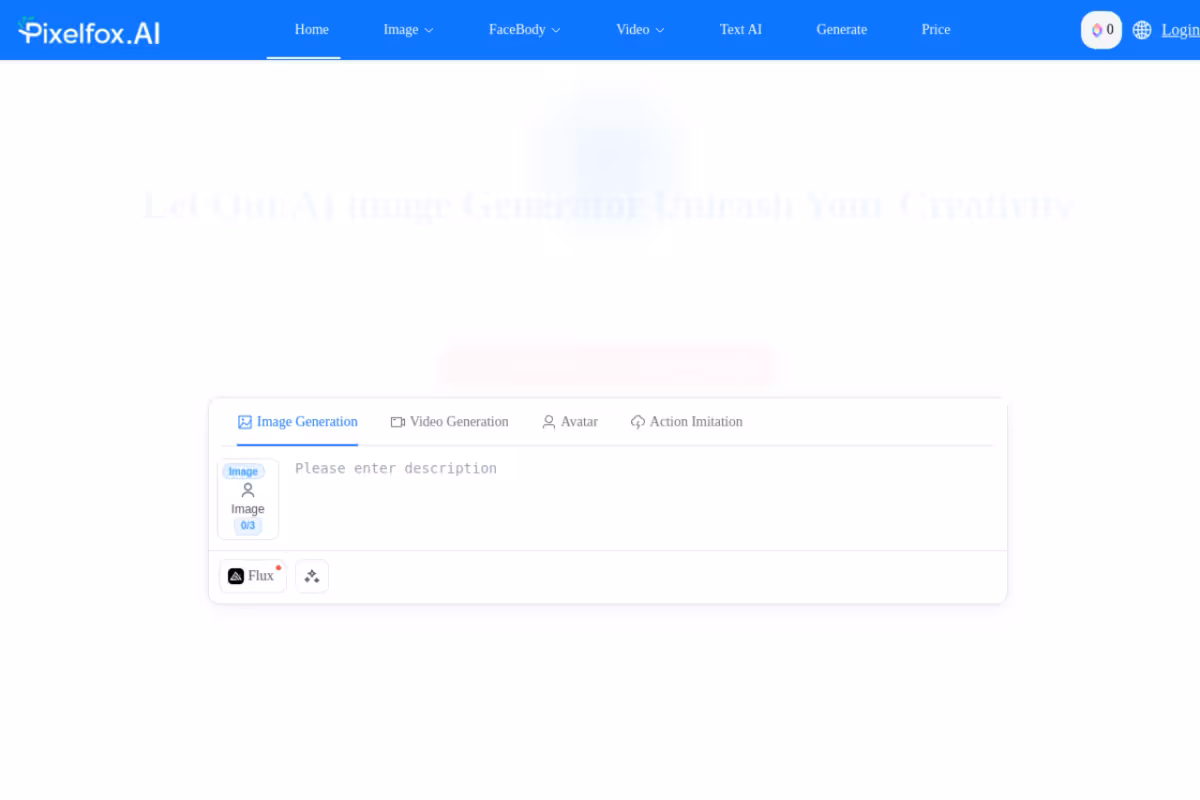Open the Text AI menu item
Screen dimensions: 1200x800
741,30
